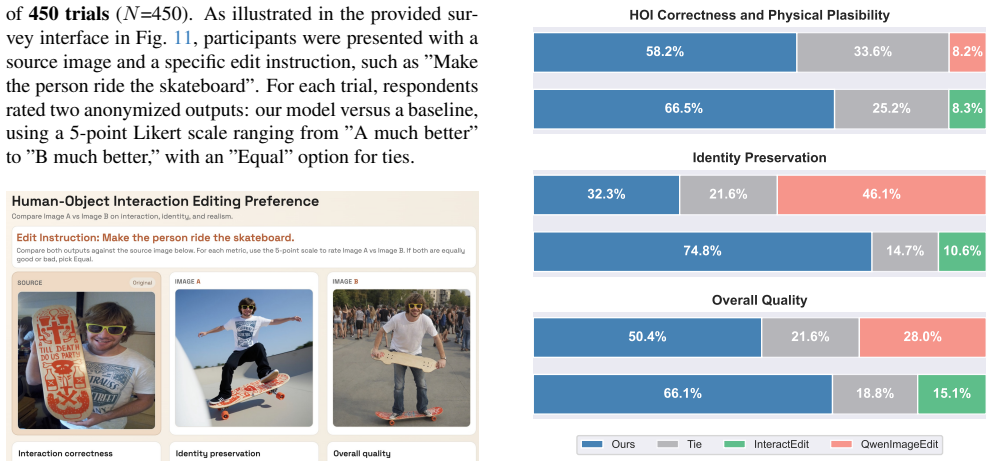Click the 28.0% pink overall quality segment
The width and height of the screenshot is (992, 461).
(923, 337)
